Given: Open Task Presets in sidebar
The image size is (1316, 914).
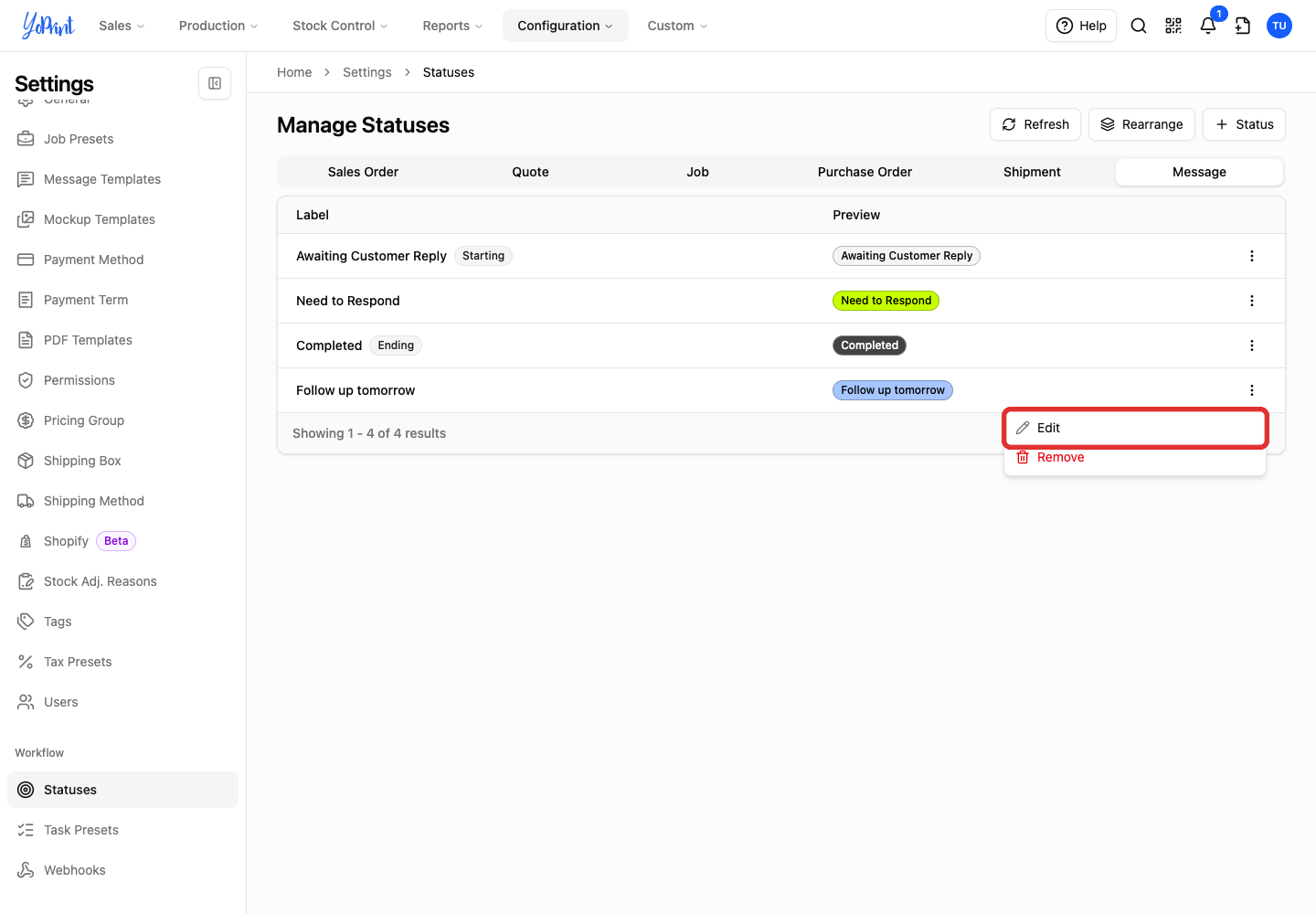Looking at the screenshot, I should 122,830.
